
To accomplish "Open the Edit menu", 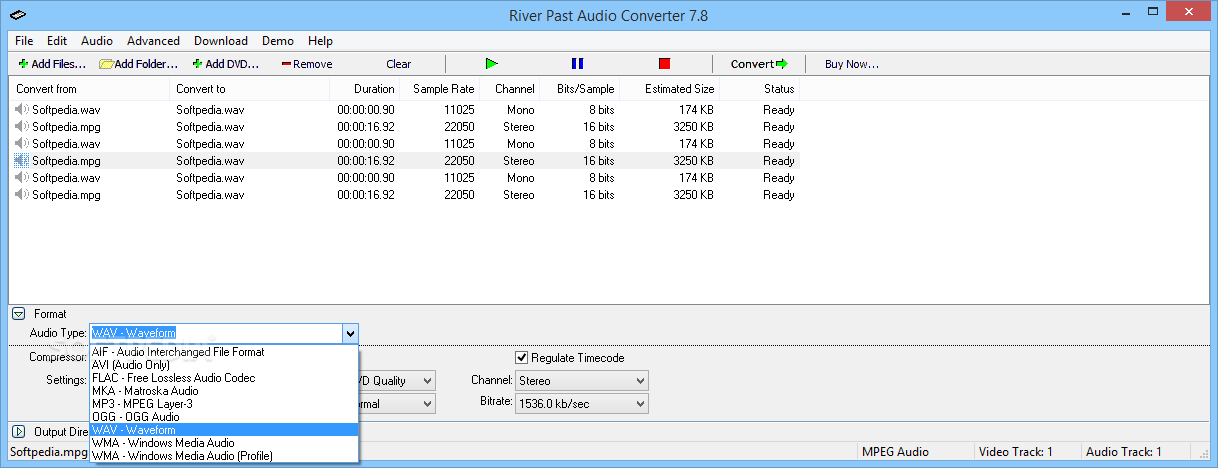I will 57,41.
